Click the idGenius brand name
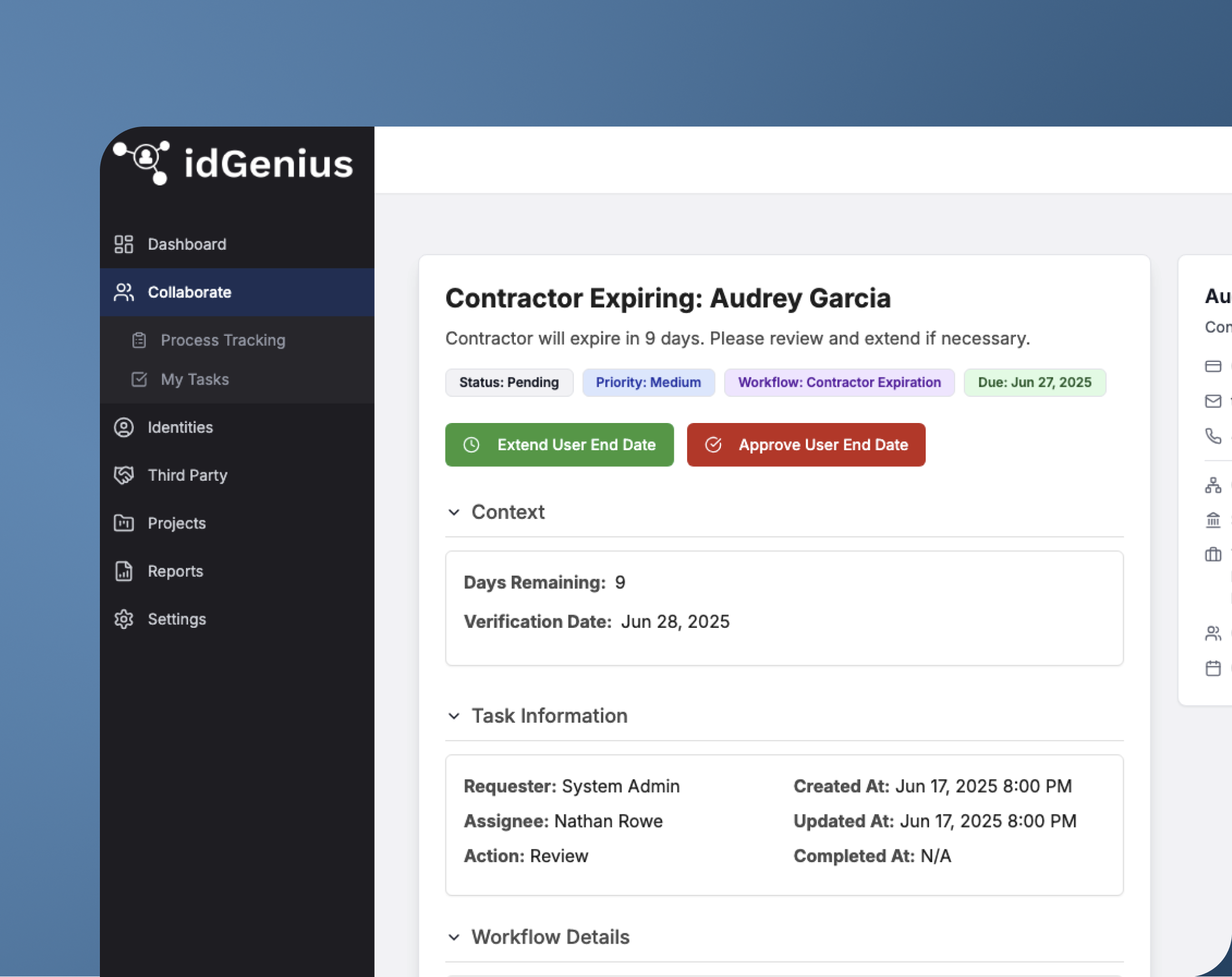 pyautogui.click(x=269, y=164)
